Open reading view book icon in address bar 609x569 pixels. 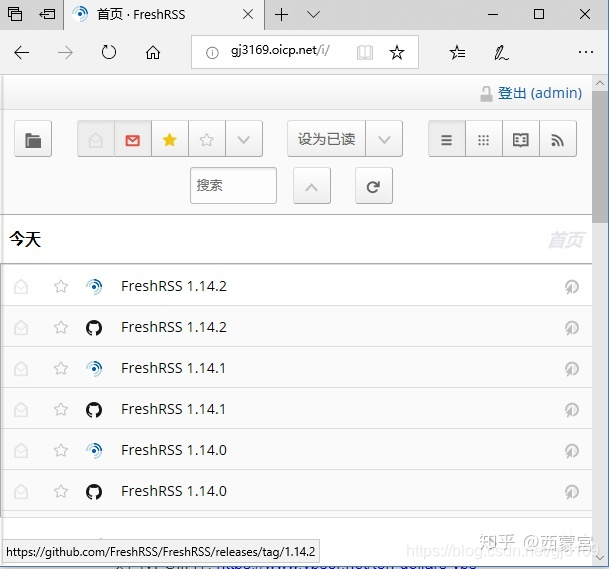click(x=365, y=52)
